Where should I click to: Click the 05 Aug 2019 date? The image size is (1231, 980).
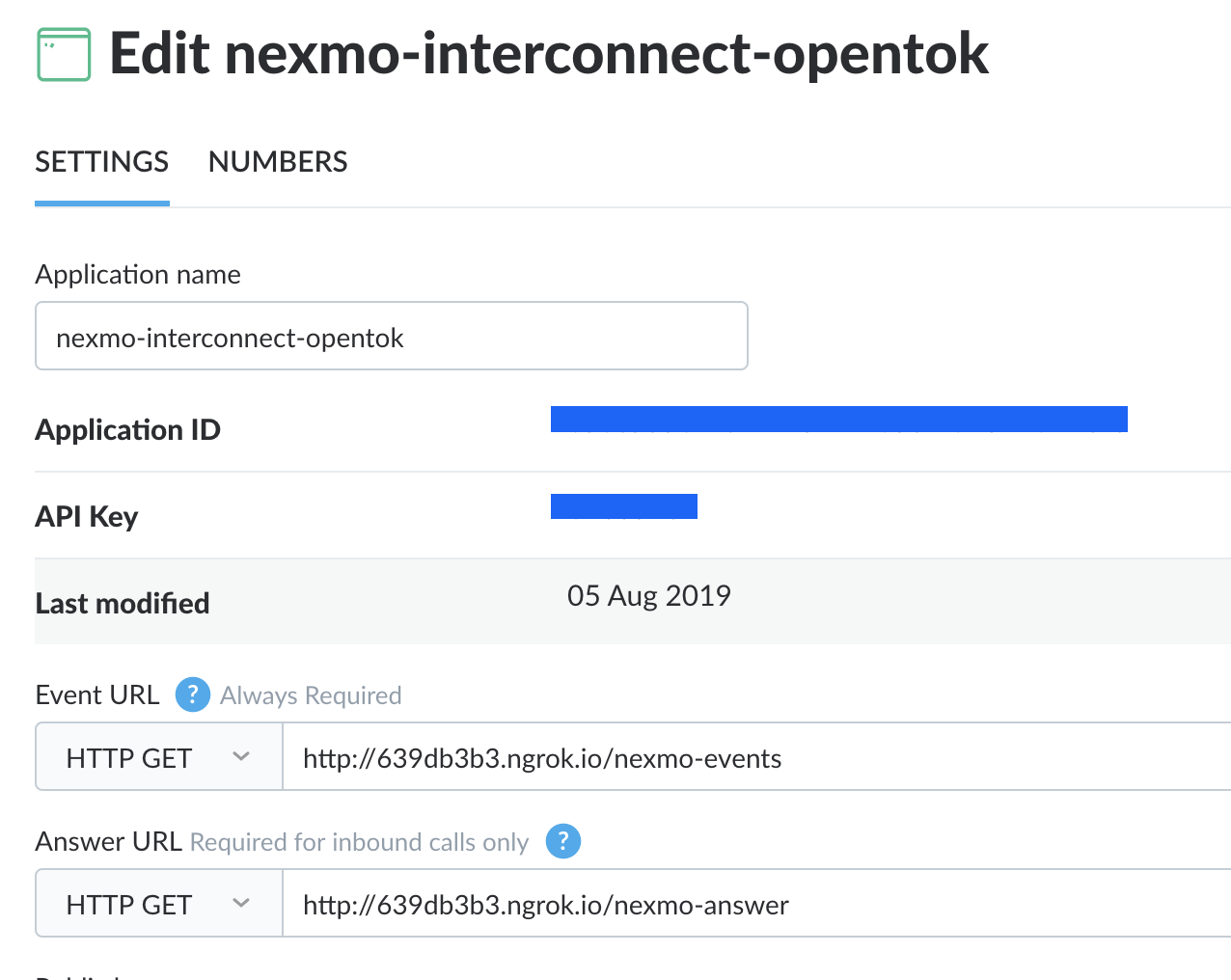648,596
